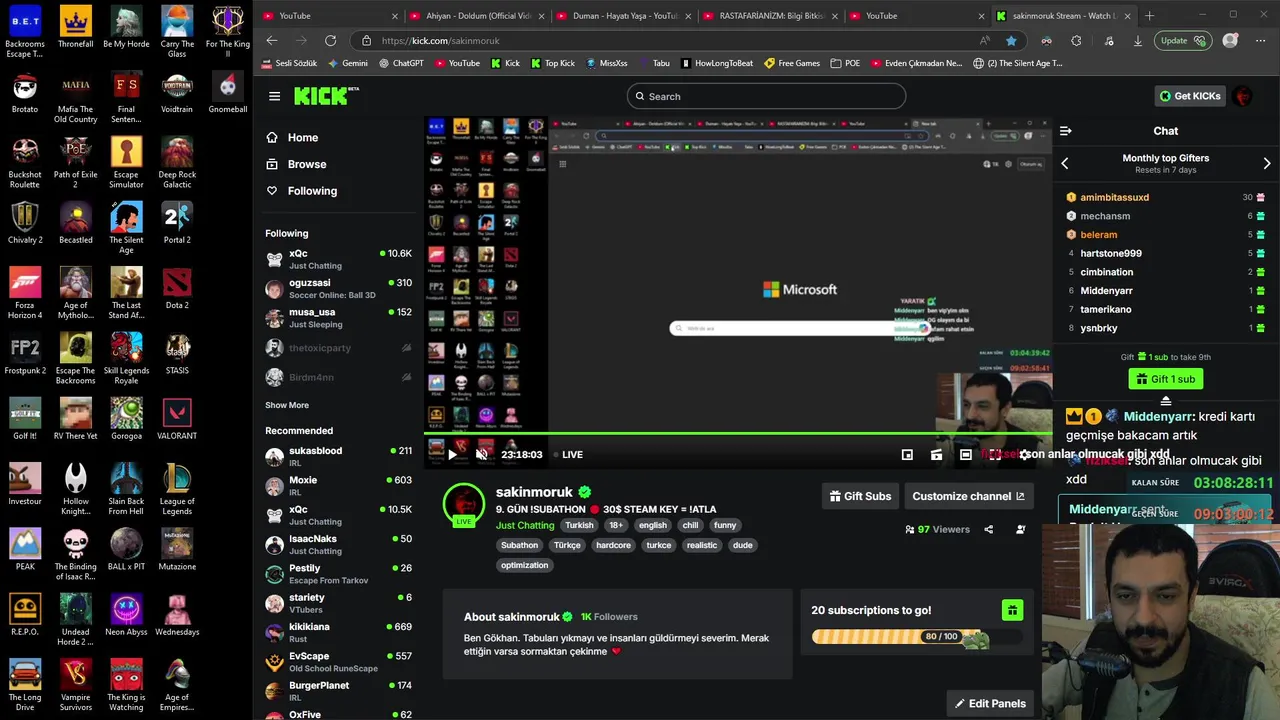The image size is (1280, 720).
Task: Open recommended channel kikikiana
Action: tap(338, 632)
